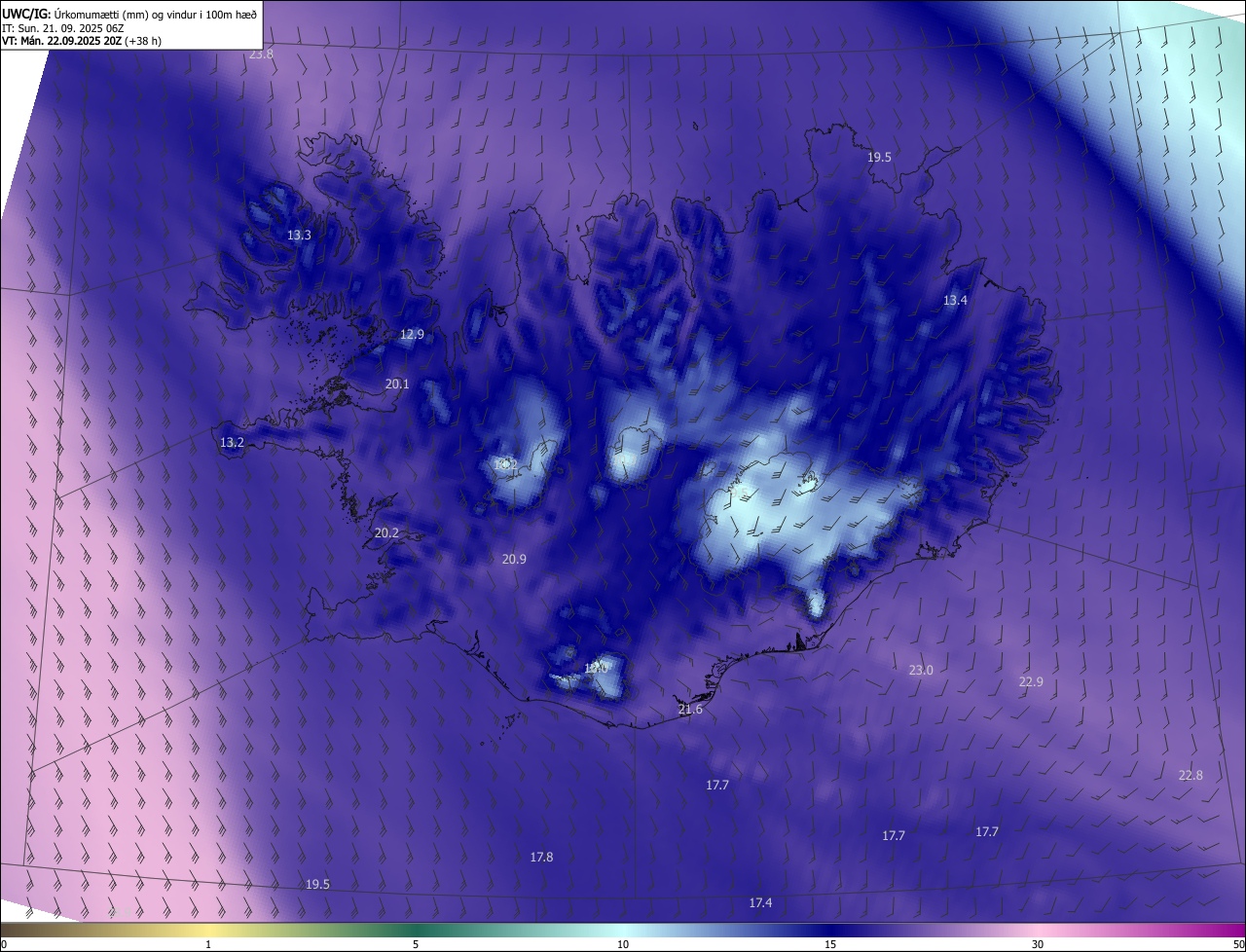Image resolution: width=1246 pixels, height=952 pixels.
Task: Click the UWC/IG title label
Action: point(26,13)
